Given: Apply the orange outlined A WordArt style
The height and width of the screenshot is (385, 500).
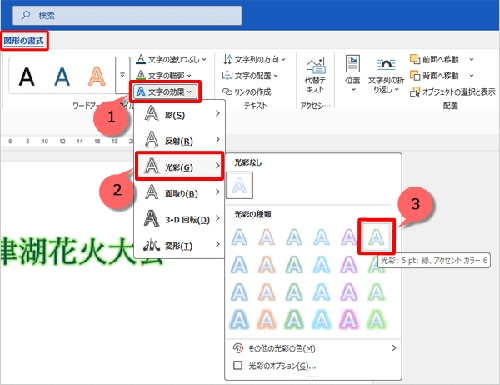Looking at the screenshot, I should (97, 76).
